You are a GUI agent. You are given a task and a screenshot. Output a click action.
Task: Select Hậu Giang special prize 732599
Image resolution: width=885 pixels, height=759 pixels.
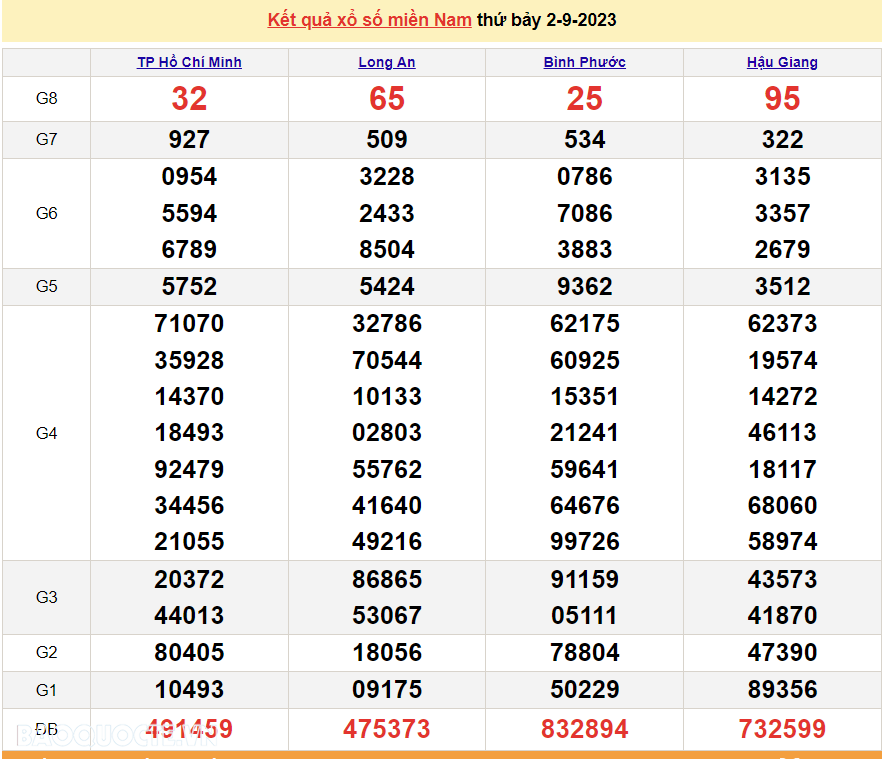[782, 729]
